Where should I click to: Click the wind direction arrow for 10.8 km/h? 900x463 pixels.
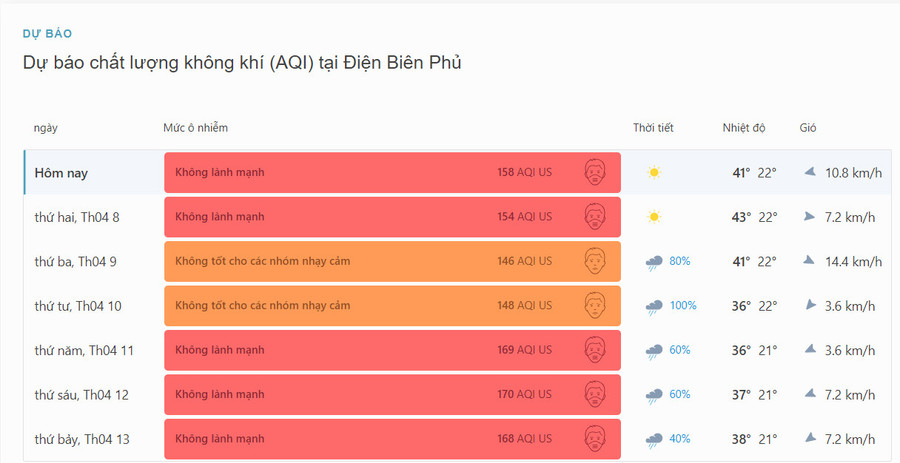[x=810, y=172]
